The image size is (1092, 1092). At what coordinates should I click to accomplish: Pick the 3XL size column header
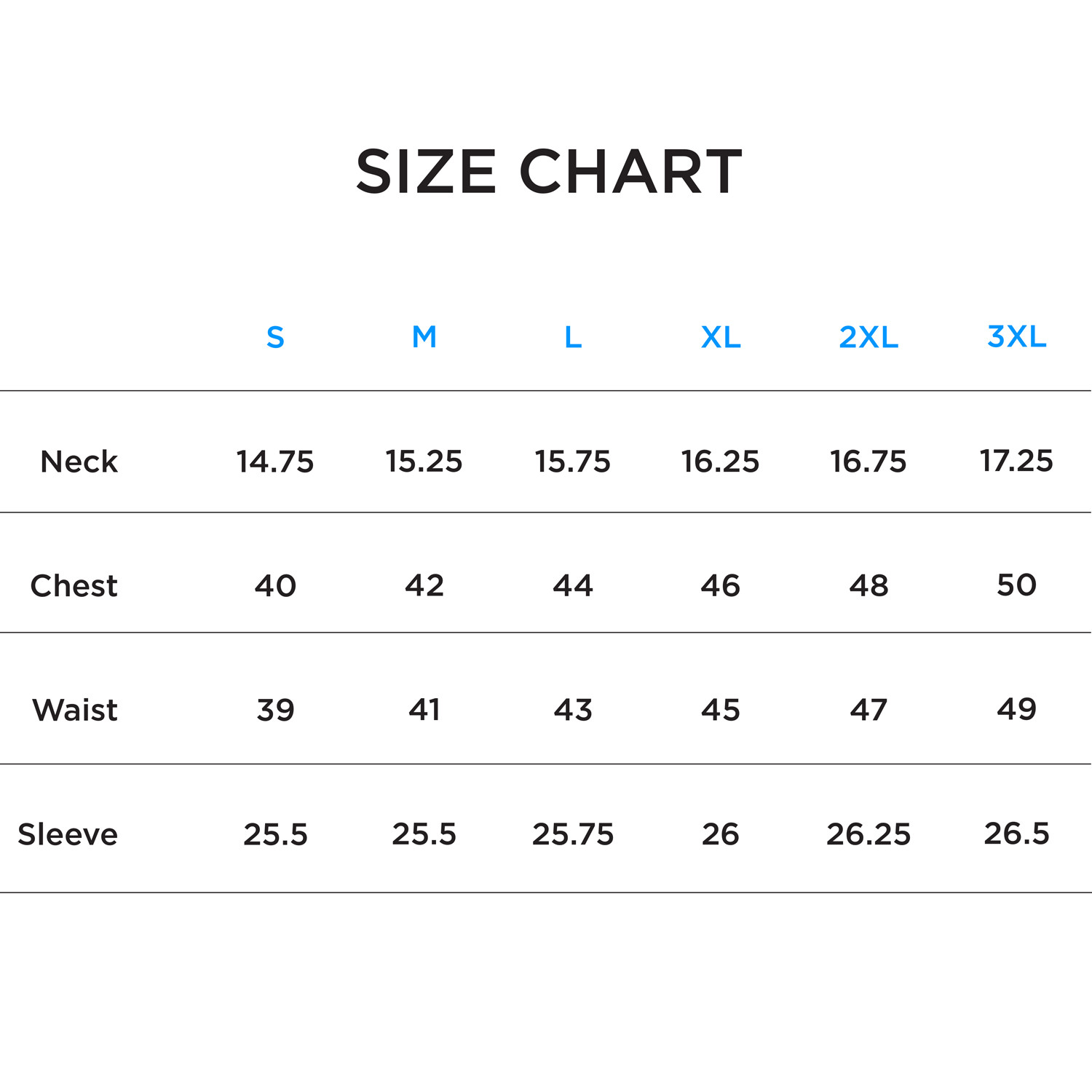[1016, 336]
